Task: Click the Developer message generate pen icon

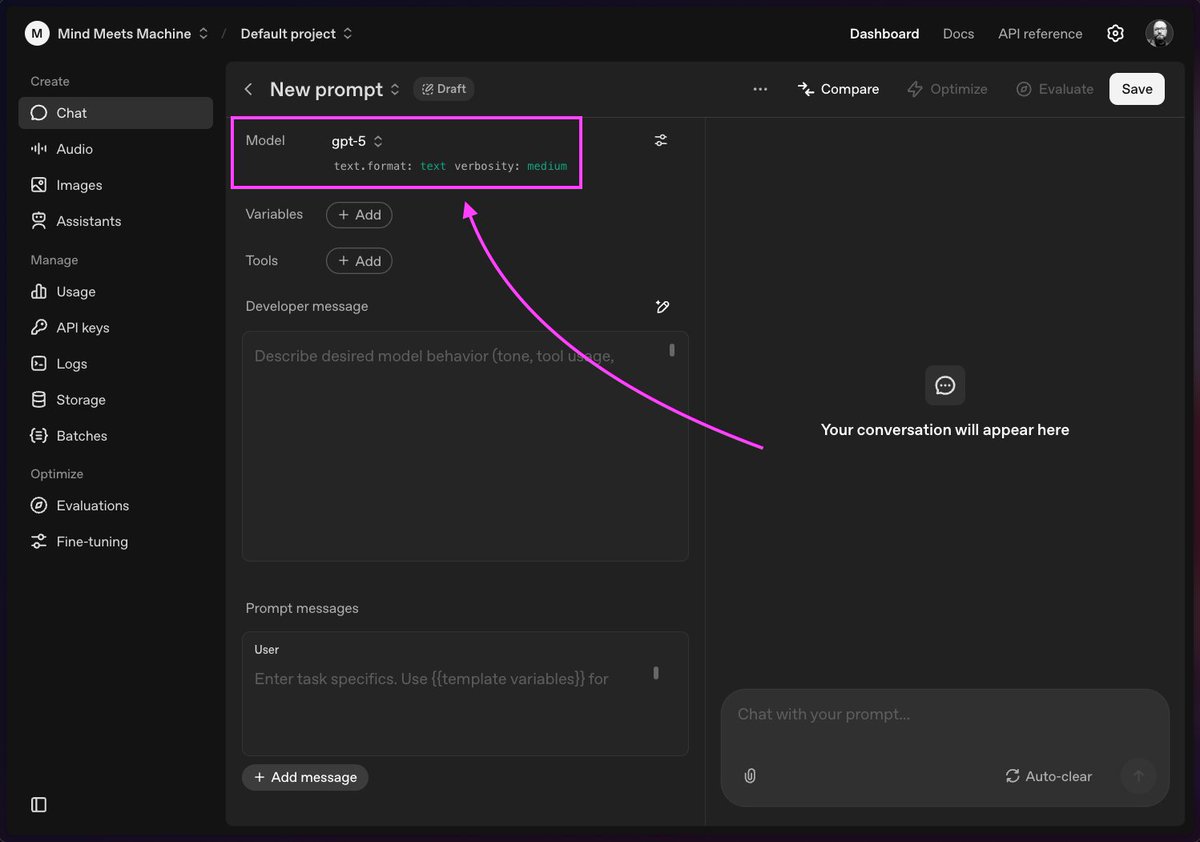Action: [x=662, y=306]
